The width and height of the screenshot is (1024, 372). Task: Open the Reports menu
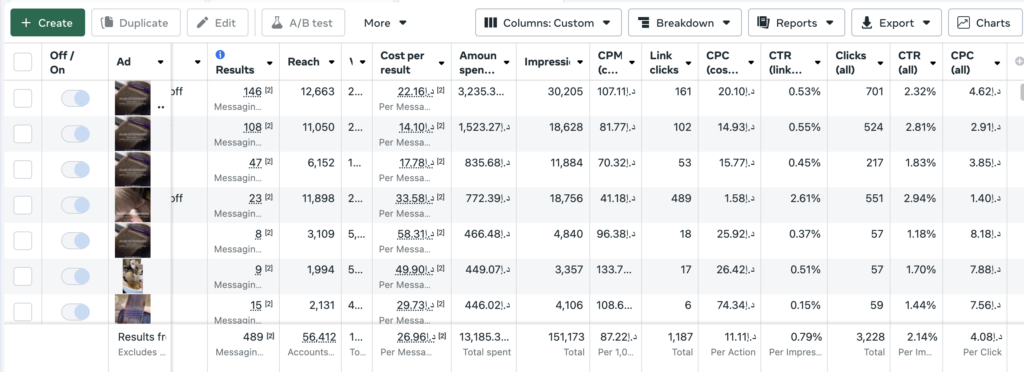[796, 23]
